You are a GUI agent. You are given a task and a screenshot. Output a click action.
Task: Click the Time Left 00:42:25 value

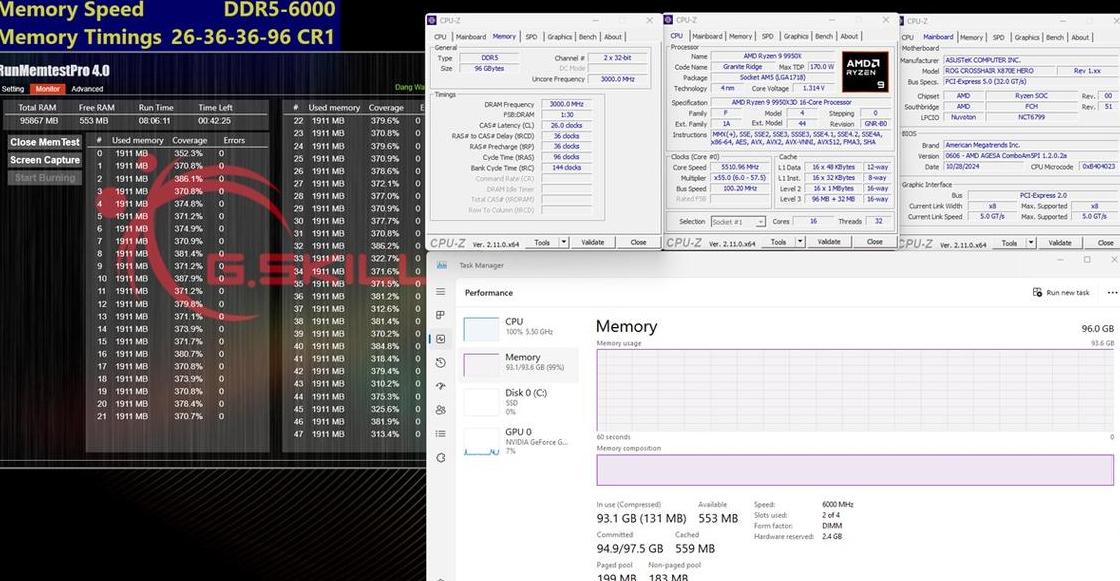point(214,121)
